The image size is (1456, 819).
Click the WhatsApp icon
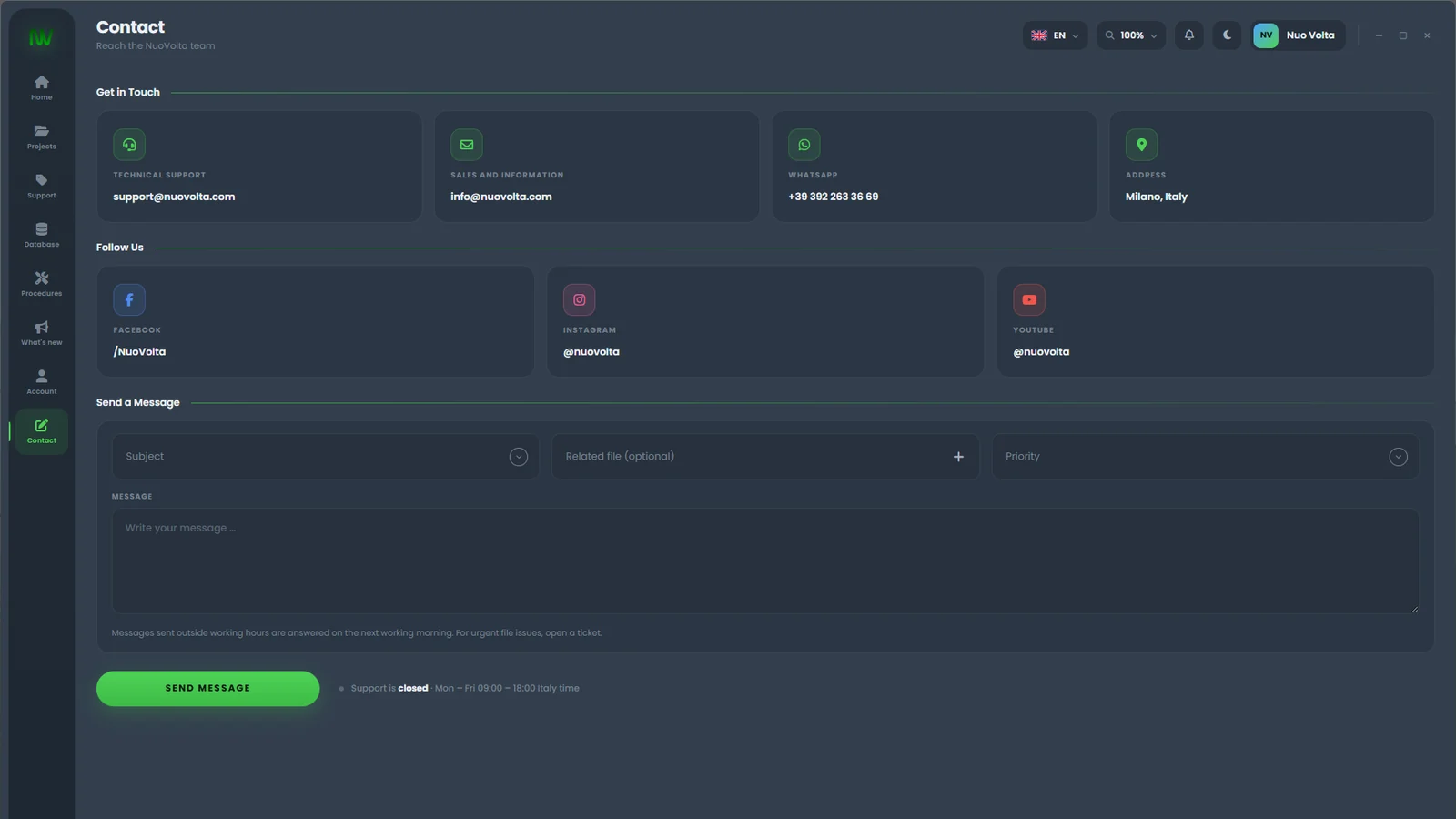tap(804, 145)
